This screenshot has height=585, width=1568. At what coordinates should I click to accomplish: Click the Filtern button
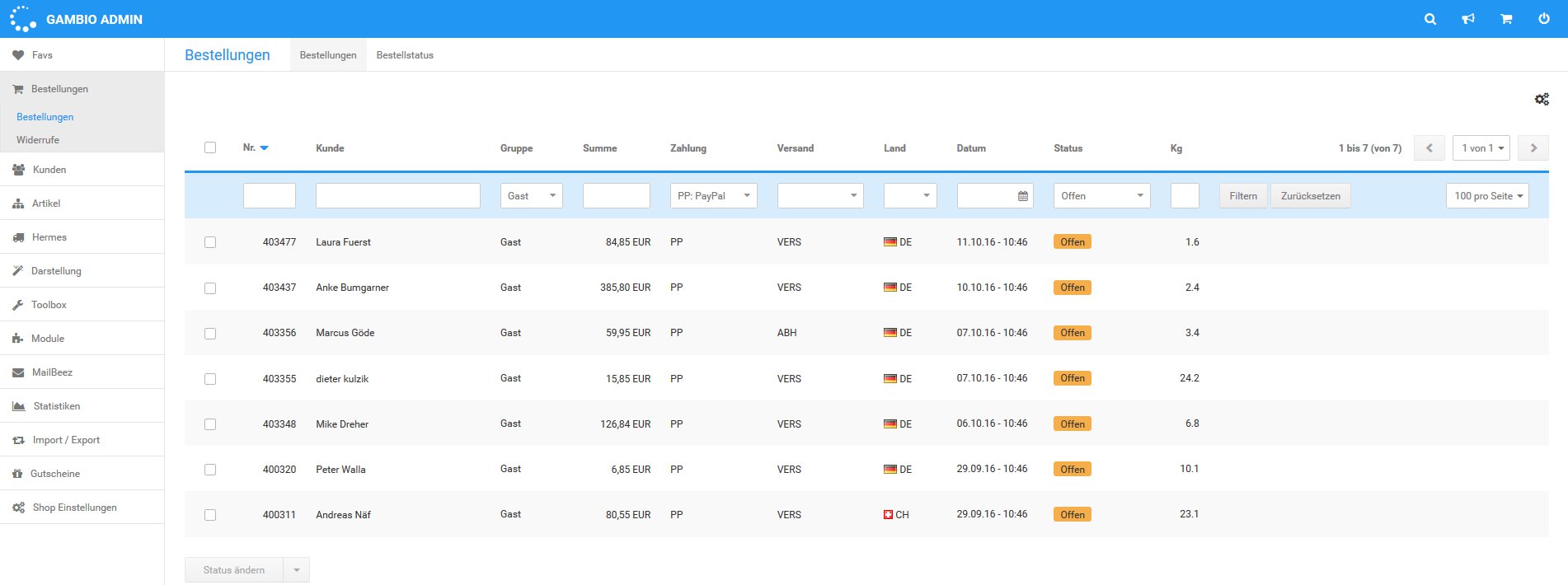point(1243,196)
